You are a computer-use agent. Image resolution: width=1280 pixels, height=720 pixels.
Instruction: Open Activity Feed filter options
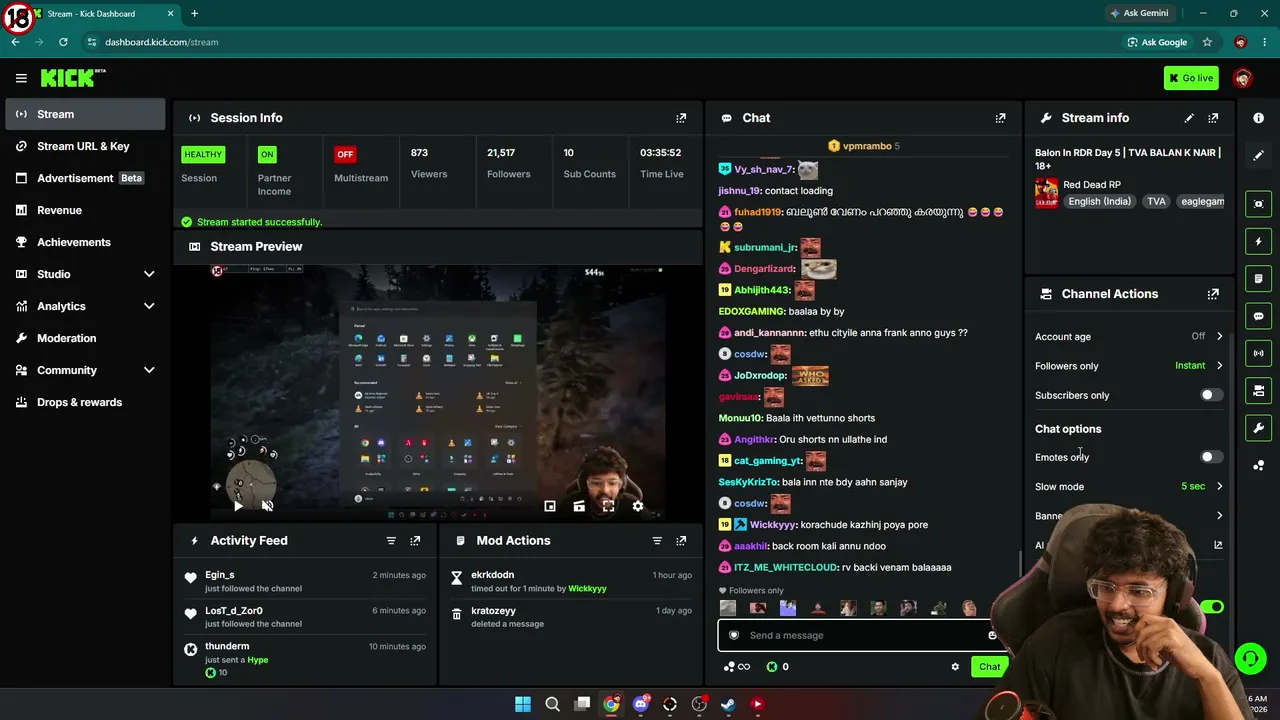[x=391, y=541]
